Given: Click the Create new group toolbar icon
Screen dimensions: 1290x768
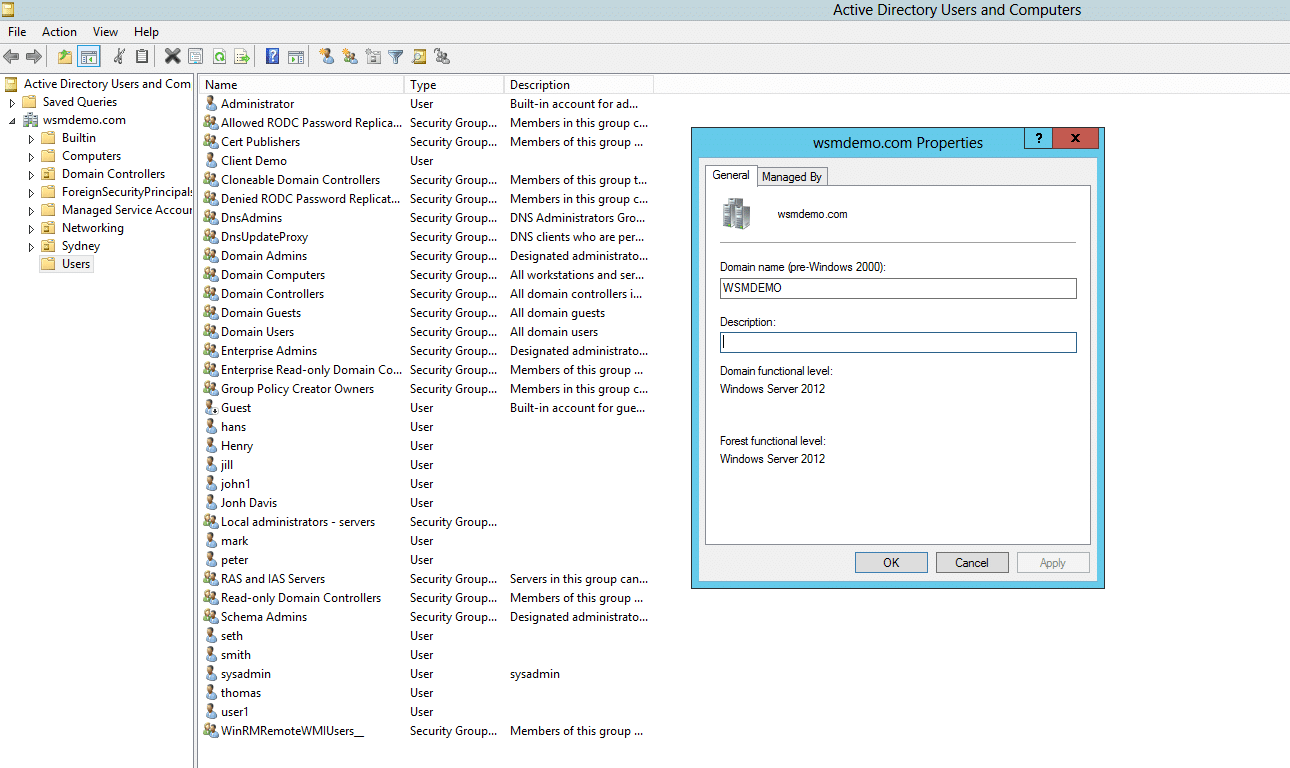Looking at the screenshot, I should click(350, 57).
